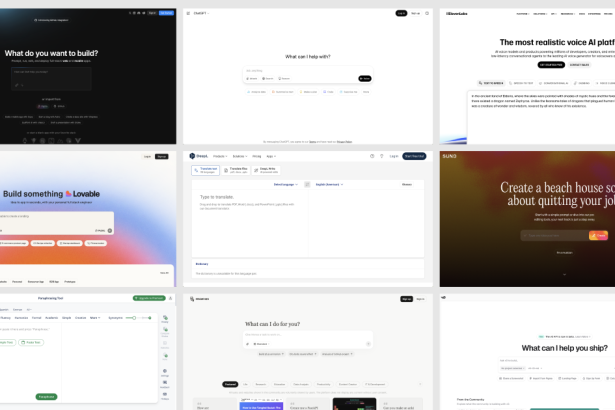Click the Manus logo
615x410 pixels.
199,299
